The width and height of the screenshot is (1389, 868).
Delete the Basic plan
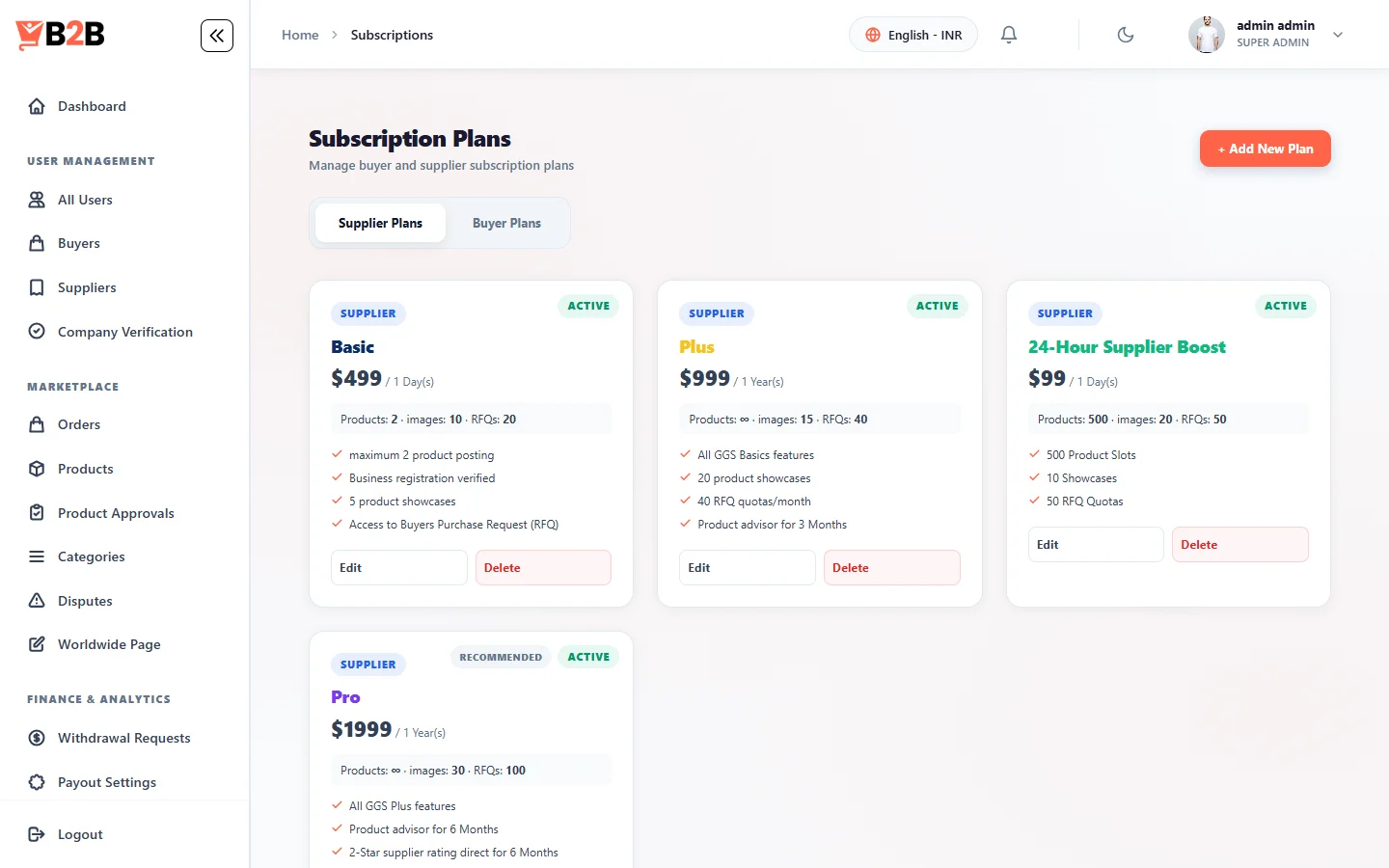click(x=543, y=568)
